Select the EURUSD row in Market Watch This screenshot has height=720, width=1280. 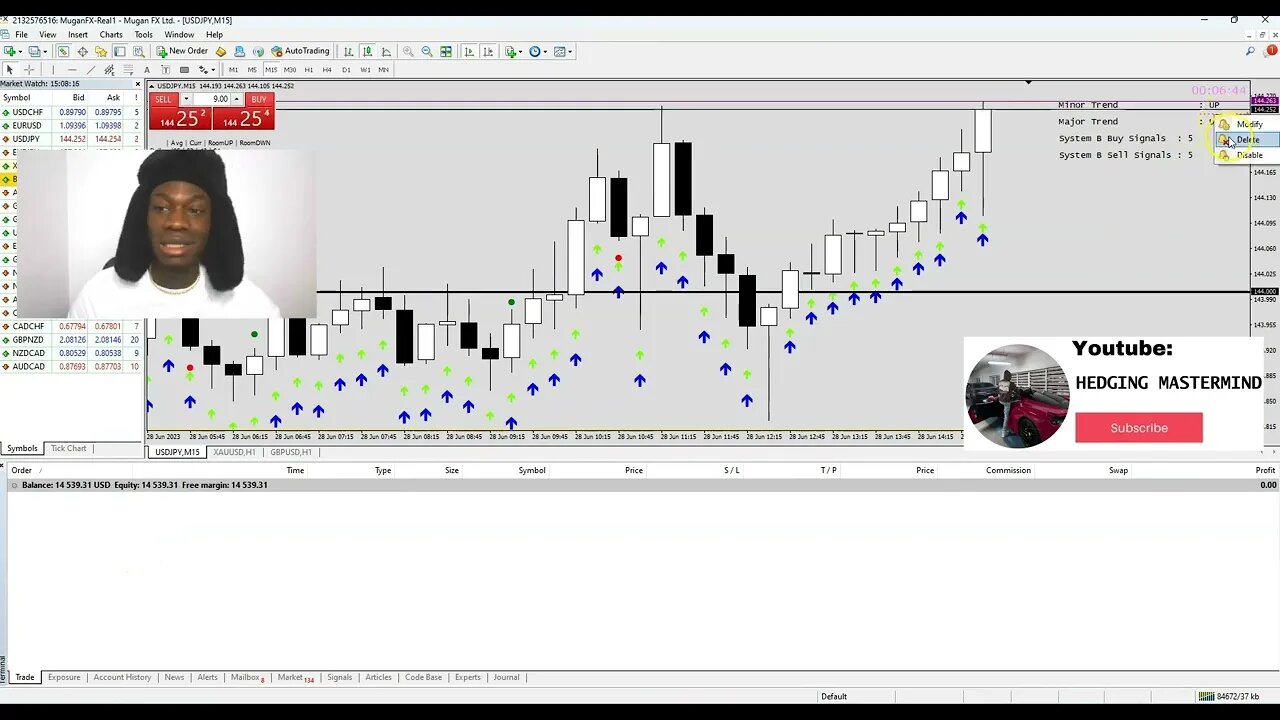pos(72,125)
